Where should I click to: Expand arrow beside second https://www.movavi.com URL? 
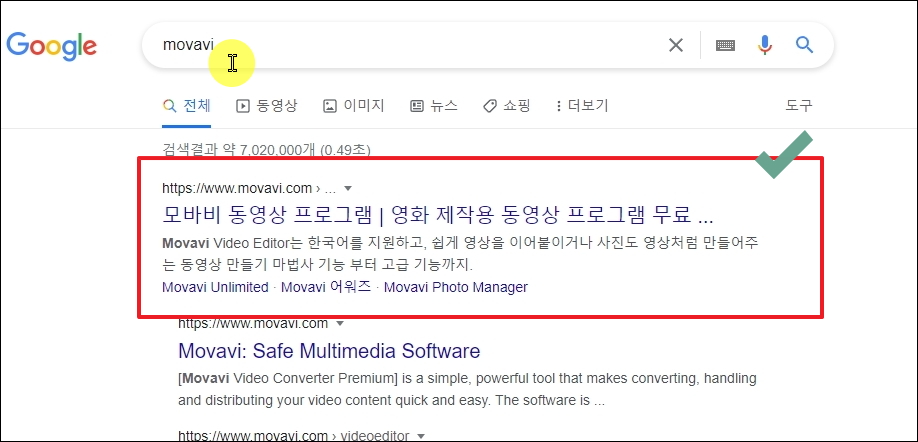tap(340, 323)
